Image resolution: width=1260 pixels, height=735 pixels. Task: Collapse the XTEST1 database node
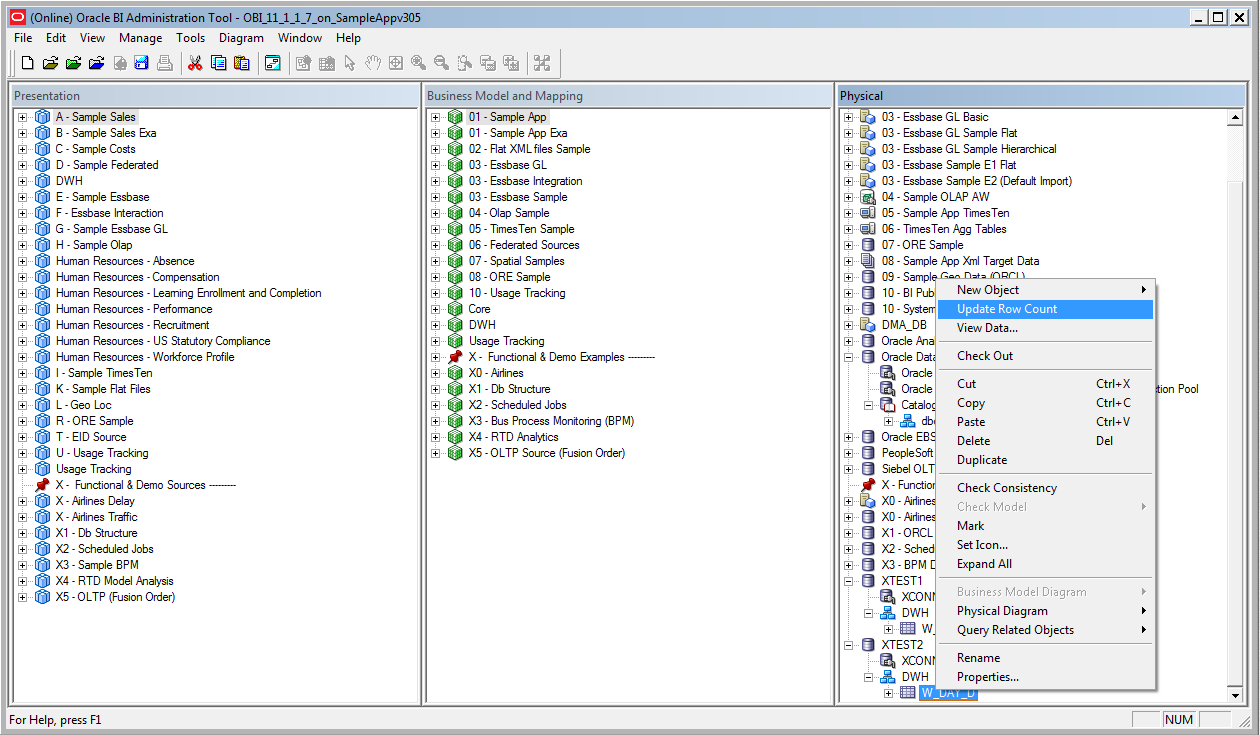[849, 581]
